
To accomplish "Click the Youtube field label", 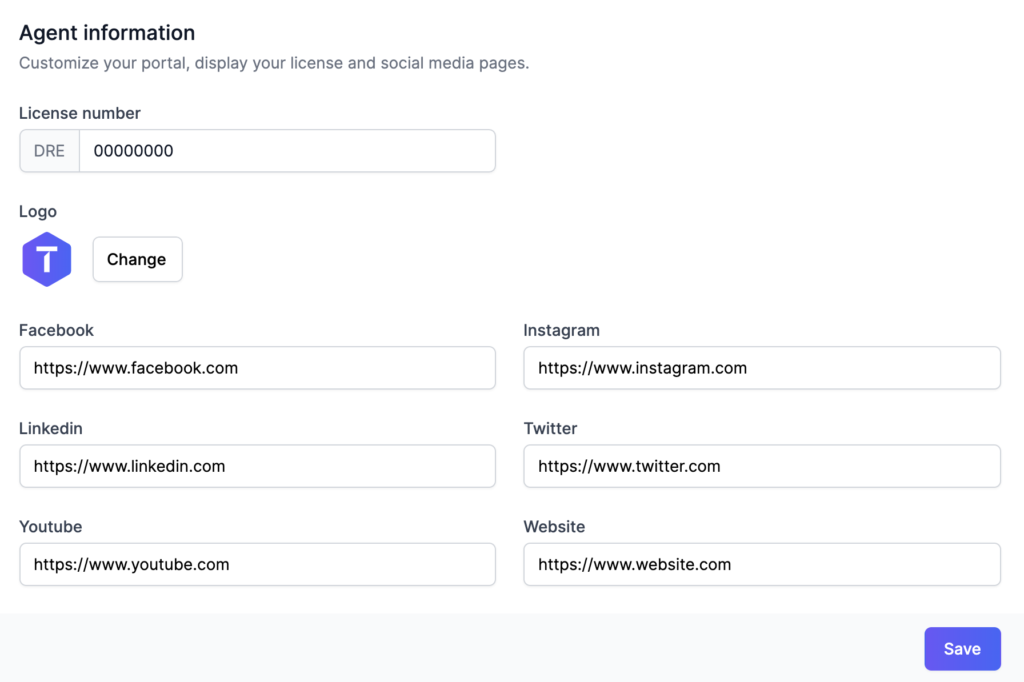I will pyautogui.click(x=51, y=527).
